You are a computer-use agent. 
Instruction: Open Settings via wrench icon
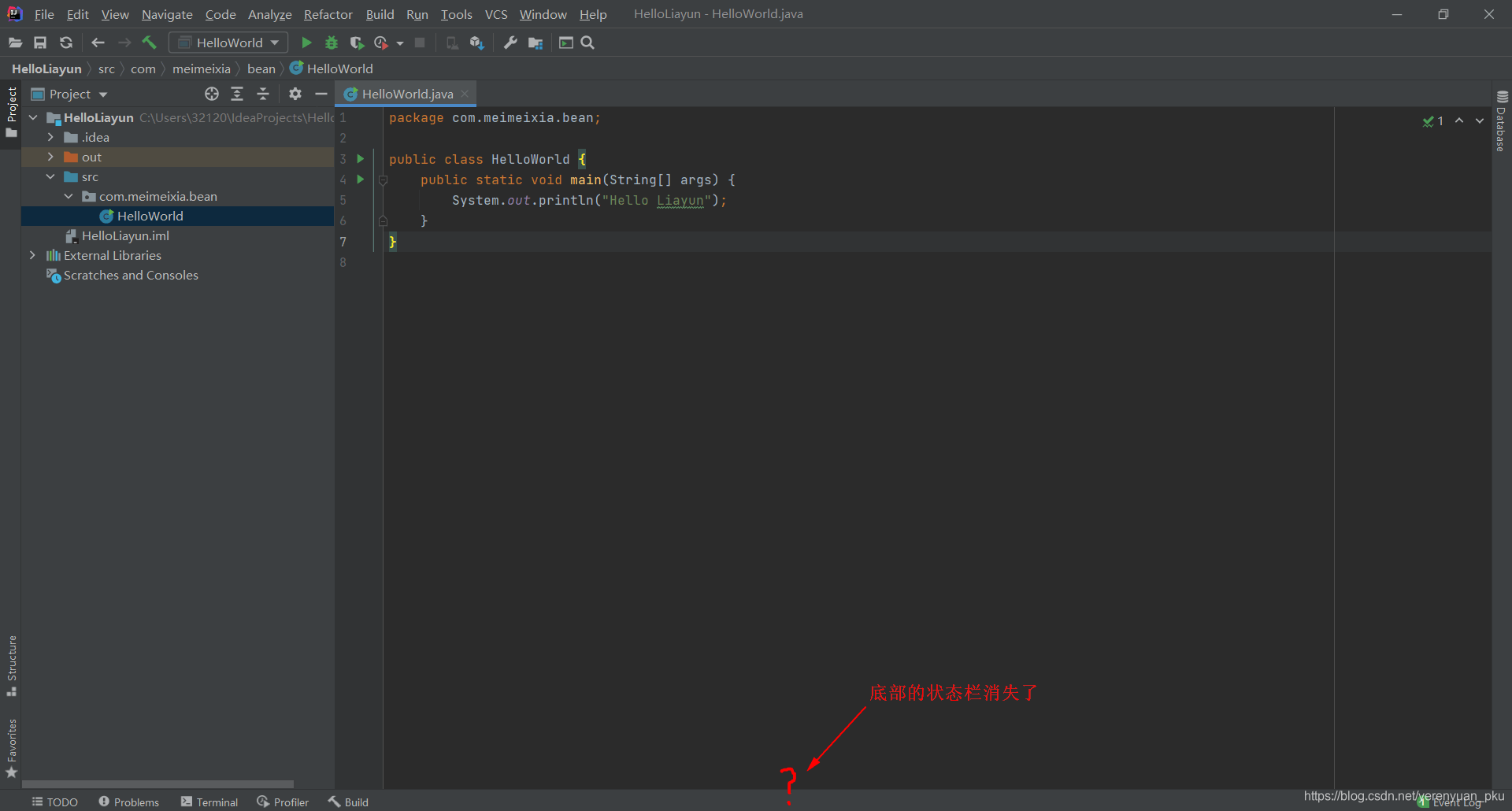pos(510,43)
